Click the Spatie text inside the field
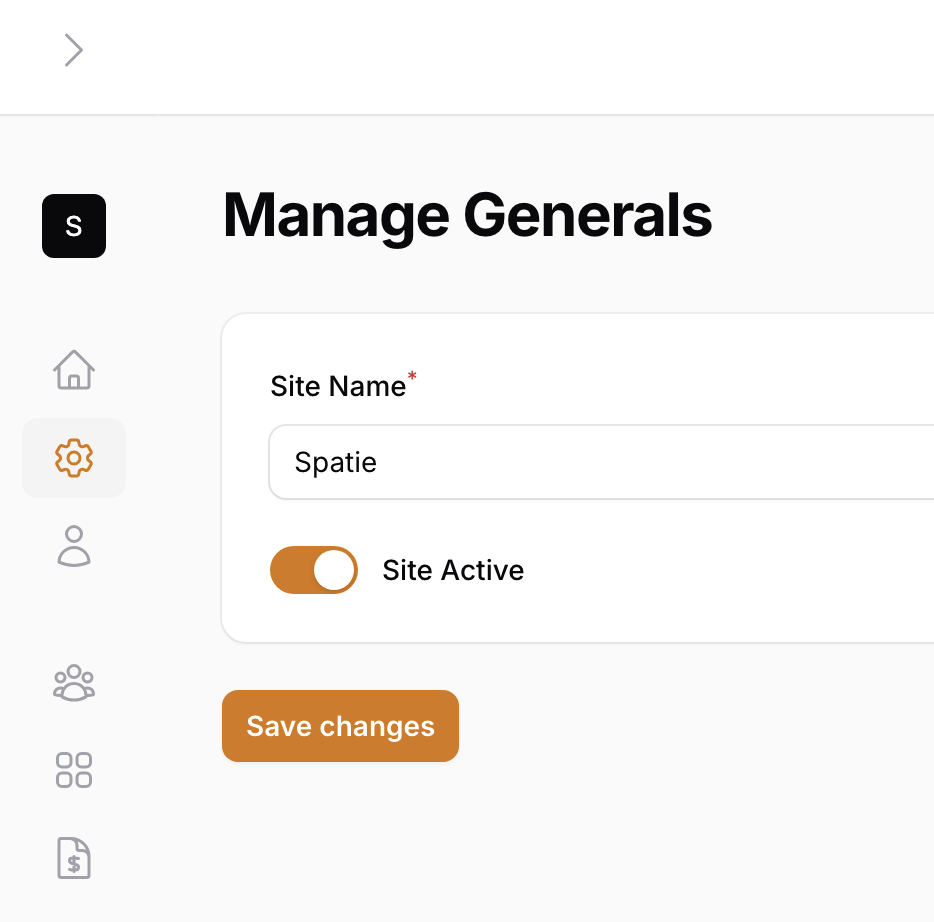The height and width of the screenshot is (922, 934). pos(335,463)
